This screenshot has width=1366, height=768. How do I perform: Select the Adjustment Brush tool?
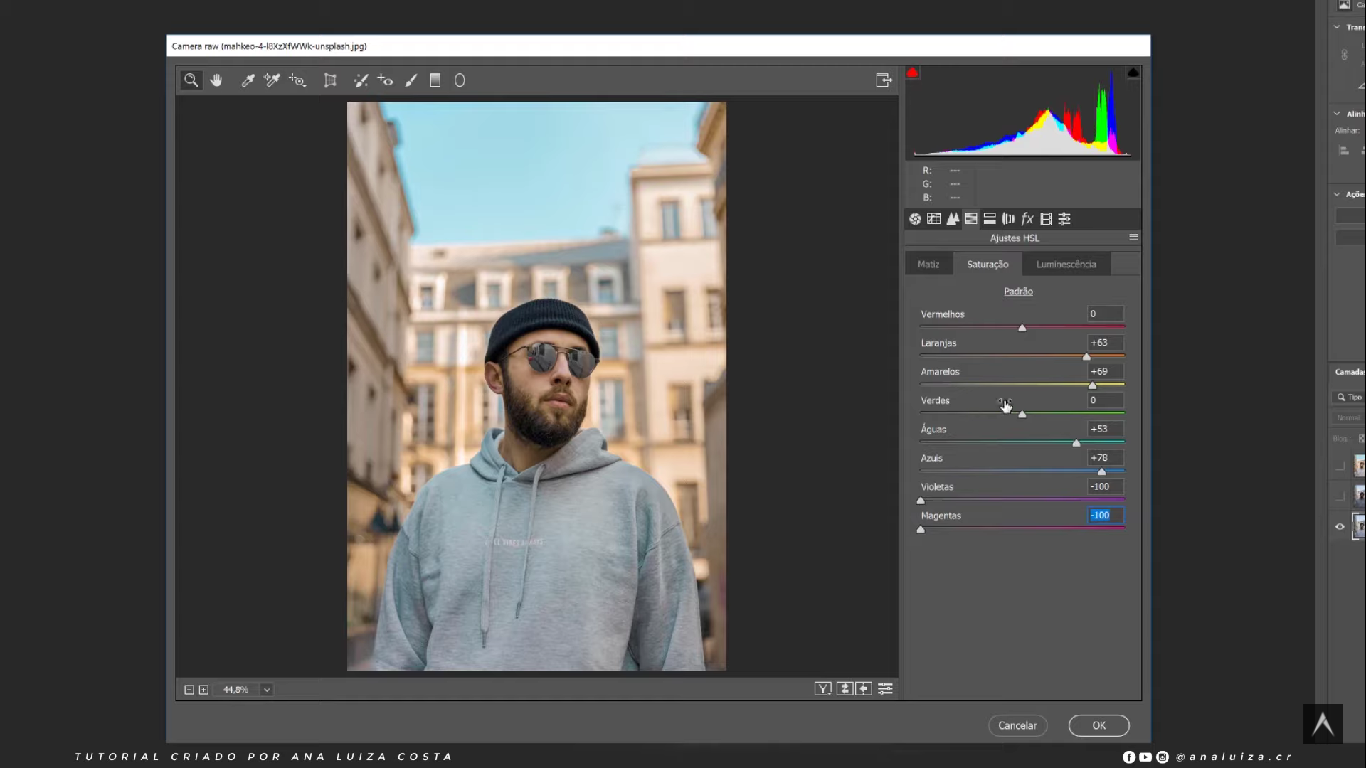pos(411,80)
